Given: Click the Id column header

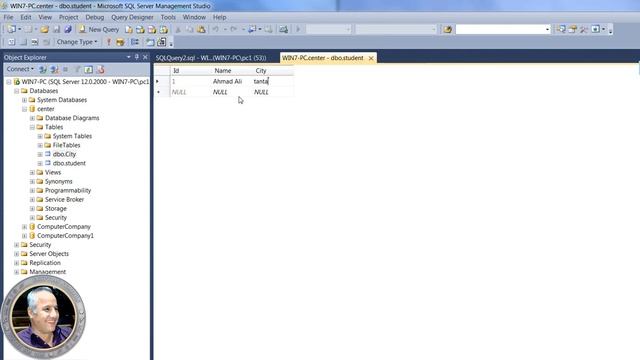Looking at the screenshot, I should click(191, 71).
